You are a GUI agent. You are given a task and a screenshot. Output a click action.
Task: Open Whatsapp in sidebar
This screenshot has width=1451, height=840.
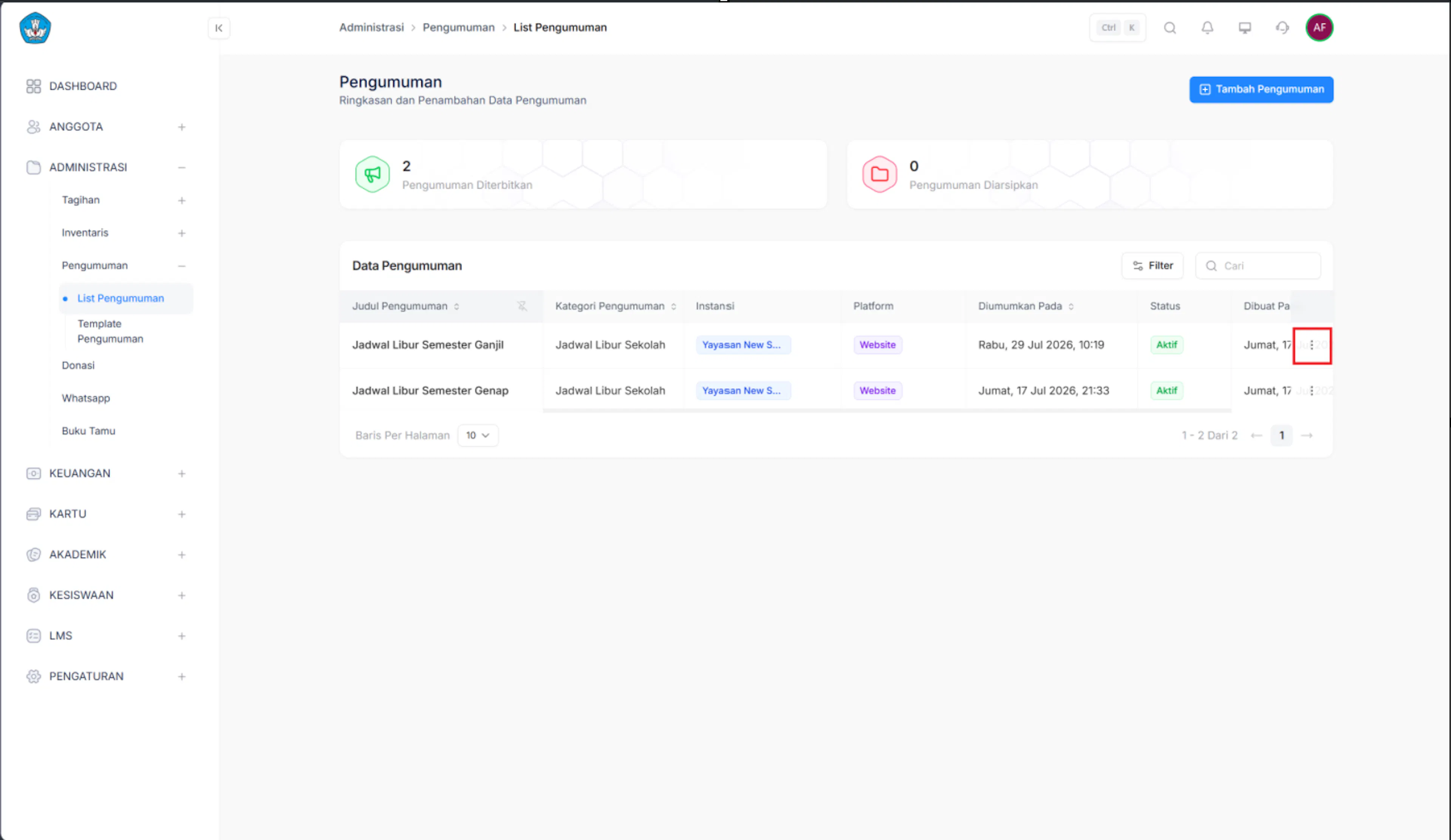(86, 398)
